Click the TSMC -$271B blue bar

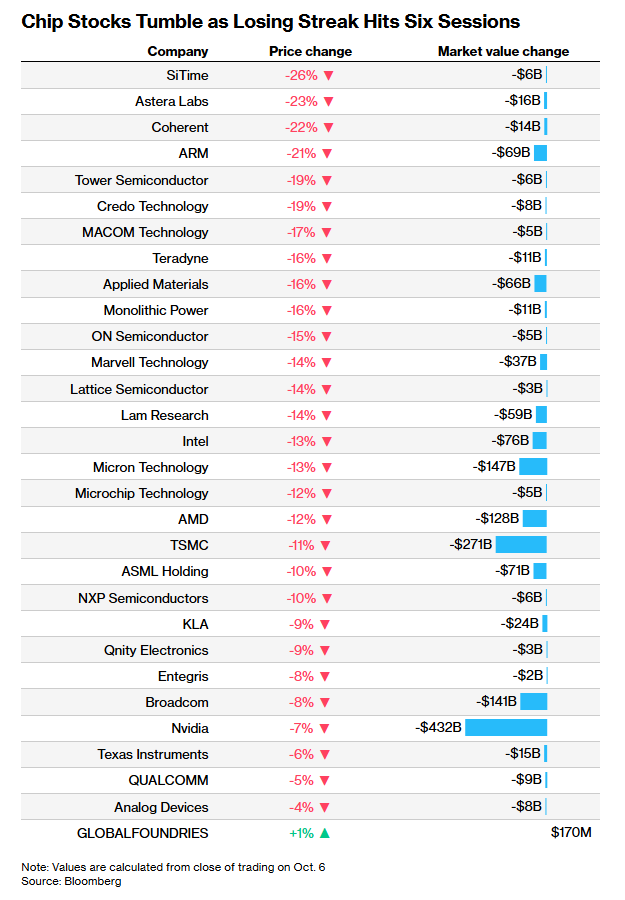[x=521, y=544]
